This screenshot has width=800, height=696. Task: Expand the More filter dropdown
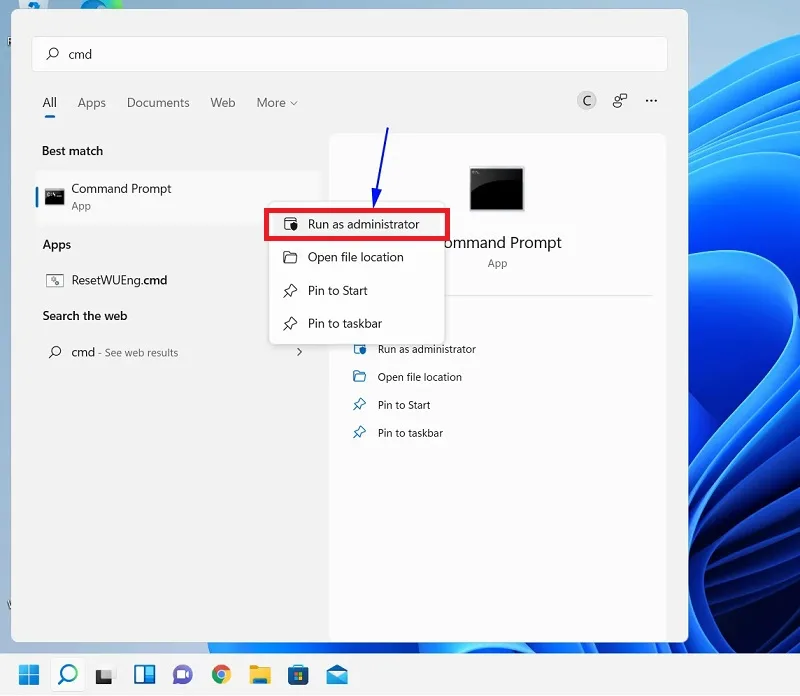pyautogui.click(x=277, y=103)
